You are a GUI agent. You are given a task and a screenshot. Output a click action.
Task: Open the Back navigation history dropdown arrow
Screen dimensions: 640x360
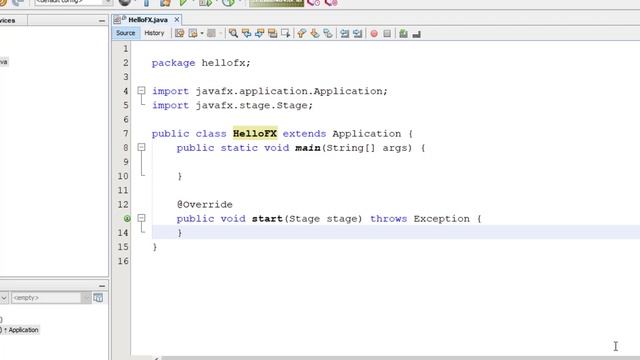click(202, 33)
